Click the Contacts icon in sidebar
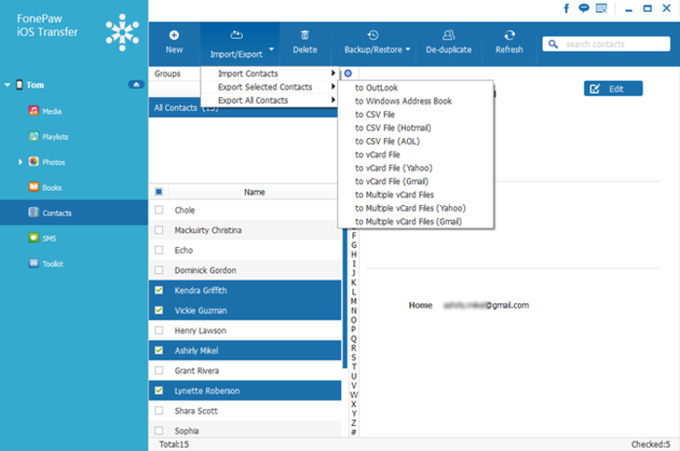 tap(34, 212)
